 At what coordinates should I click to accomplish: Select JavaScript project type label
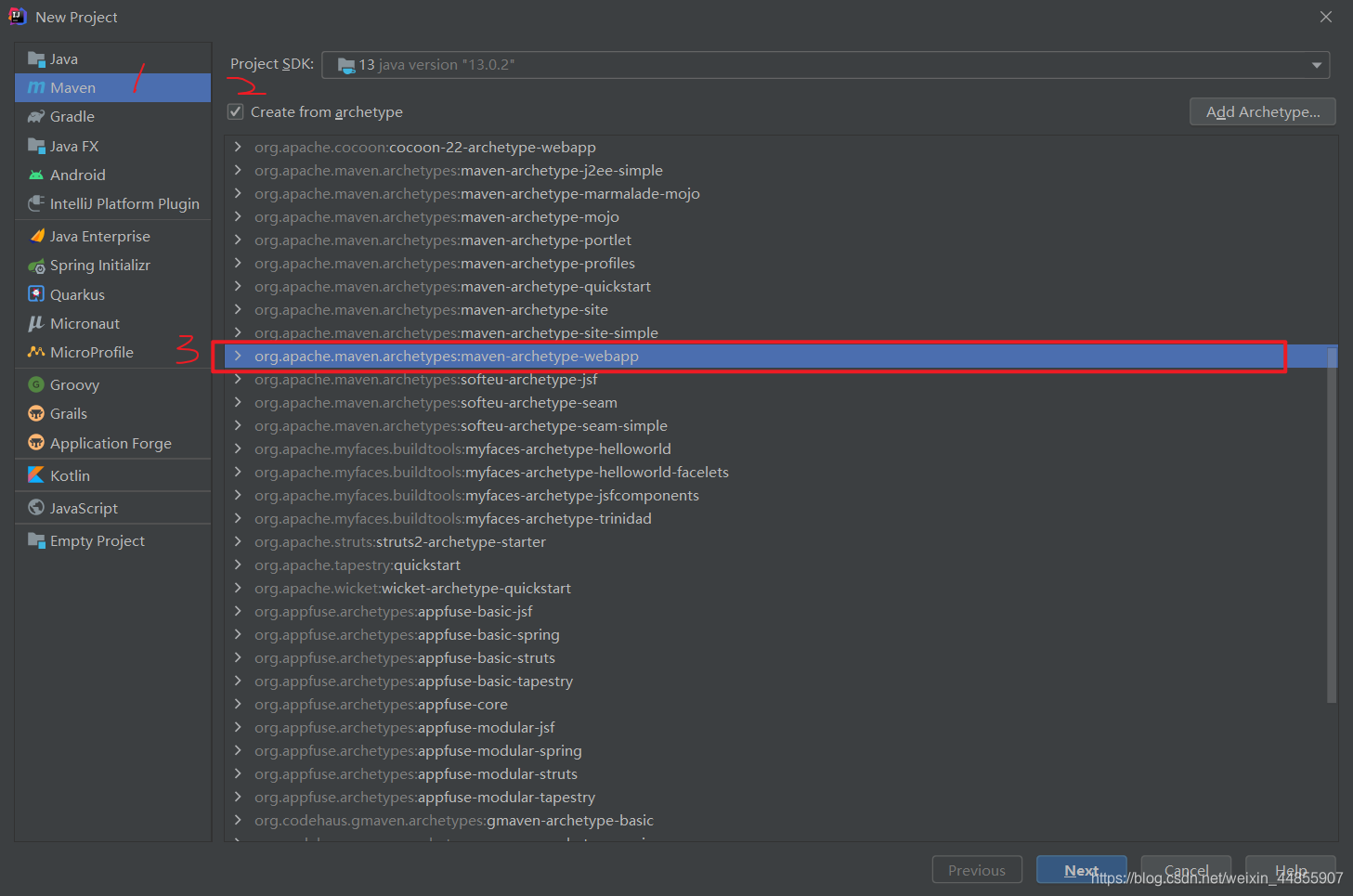[85, 509]
